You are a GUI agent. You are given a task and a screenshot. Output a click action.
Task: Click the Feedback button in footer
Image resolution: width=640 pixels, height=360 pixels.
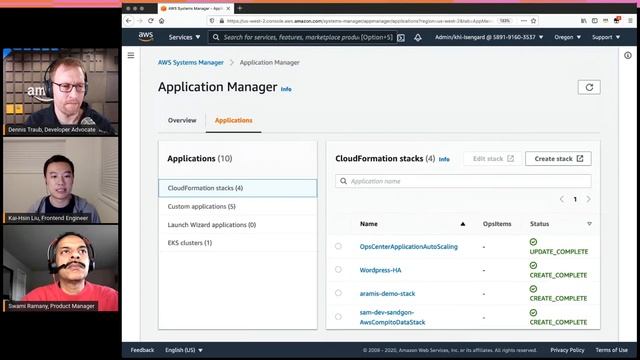tap(142, 350)
